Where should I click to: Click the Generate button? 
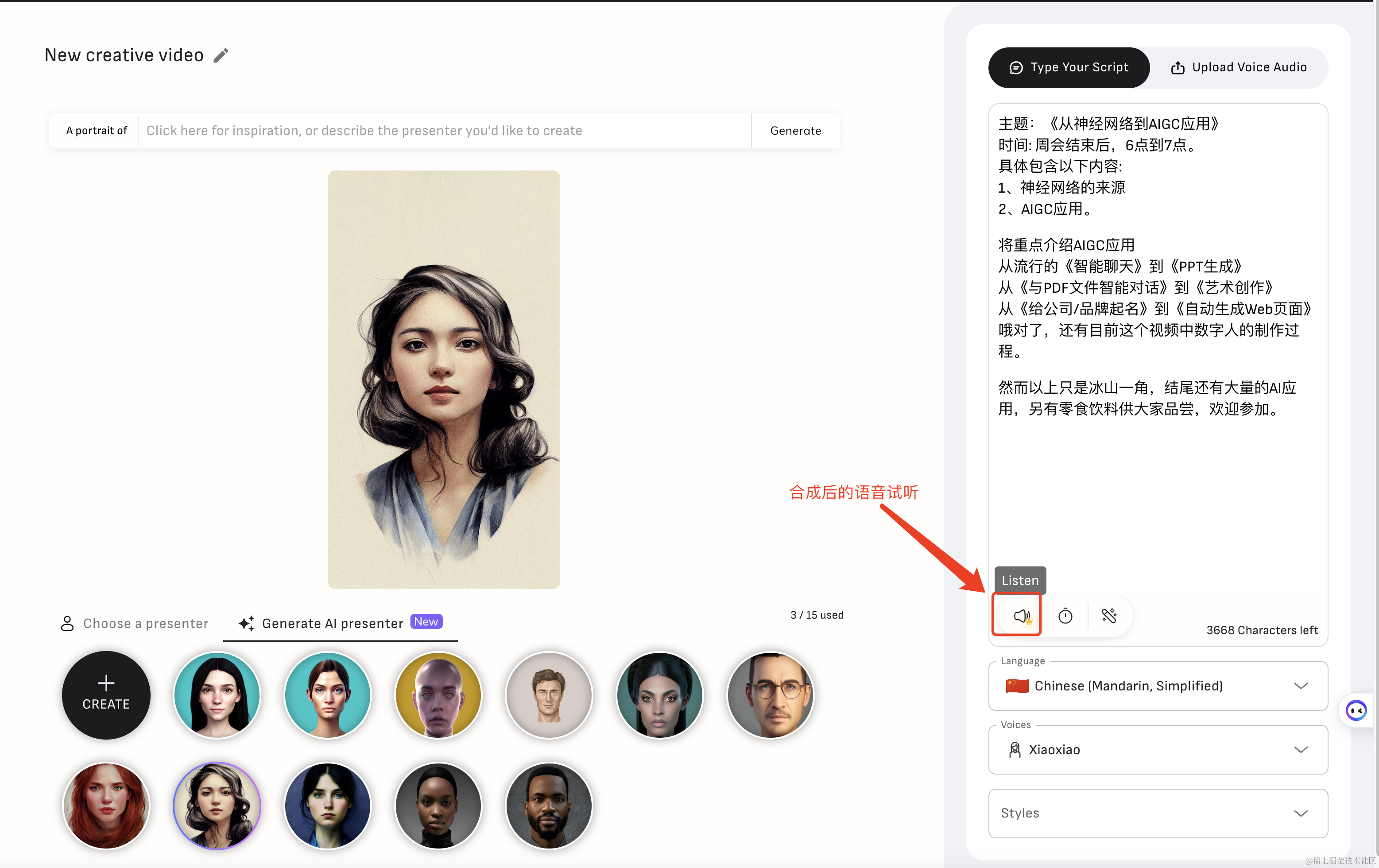coord(795,131)
